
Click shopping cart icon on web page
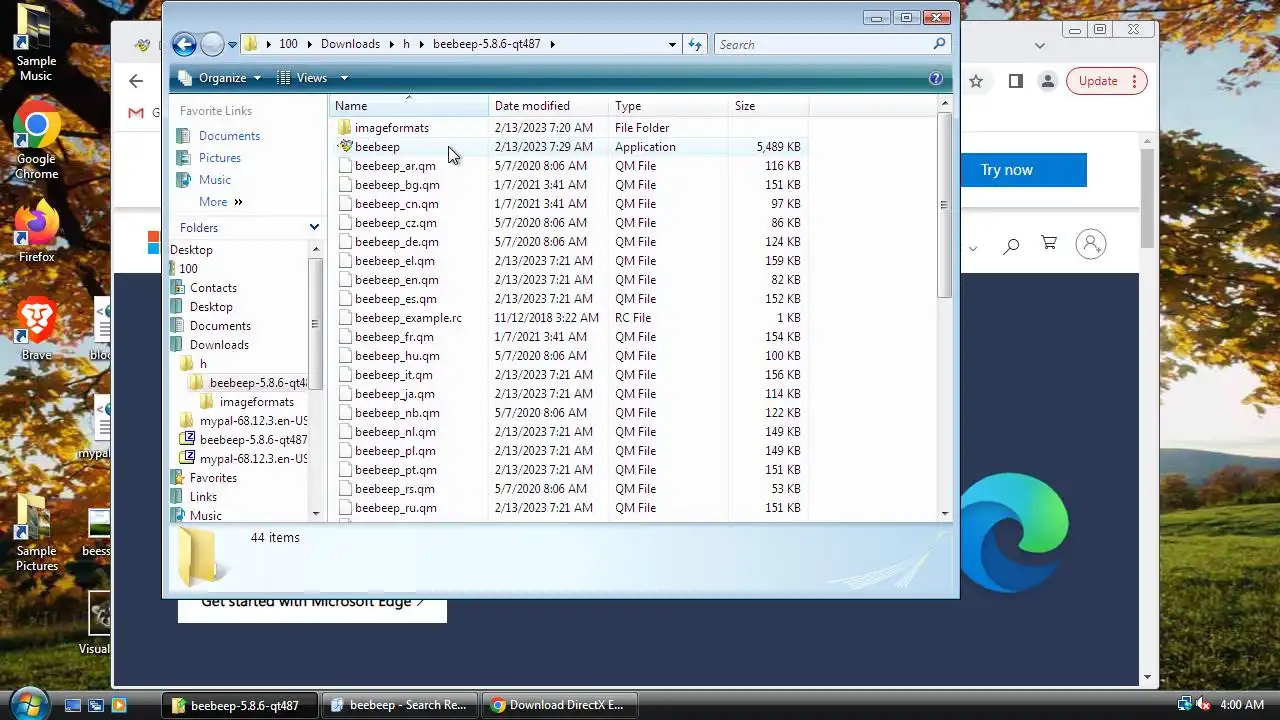1049,243
